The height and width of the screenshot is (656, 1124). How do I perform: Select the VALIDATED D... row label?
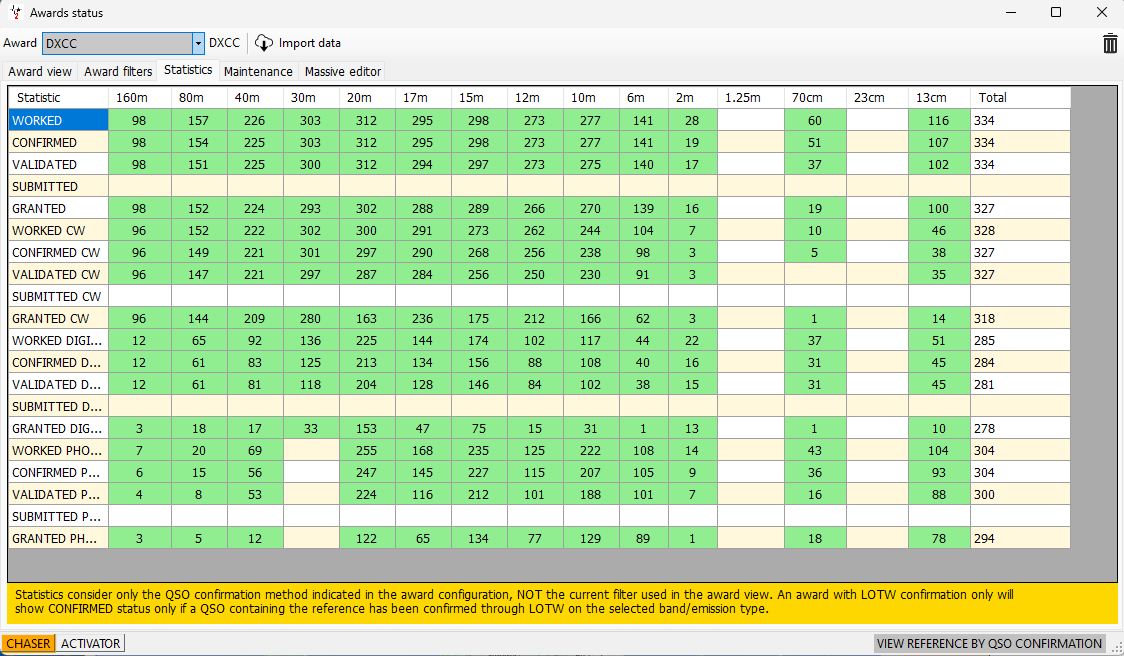pyautogui.click(x=58, y=384)
